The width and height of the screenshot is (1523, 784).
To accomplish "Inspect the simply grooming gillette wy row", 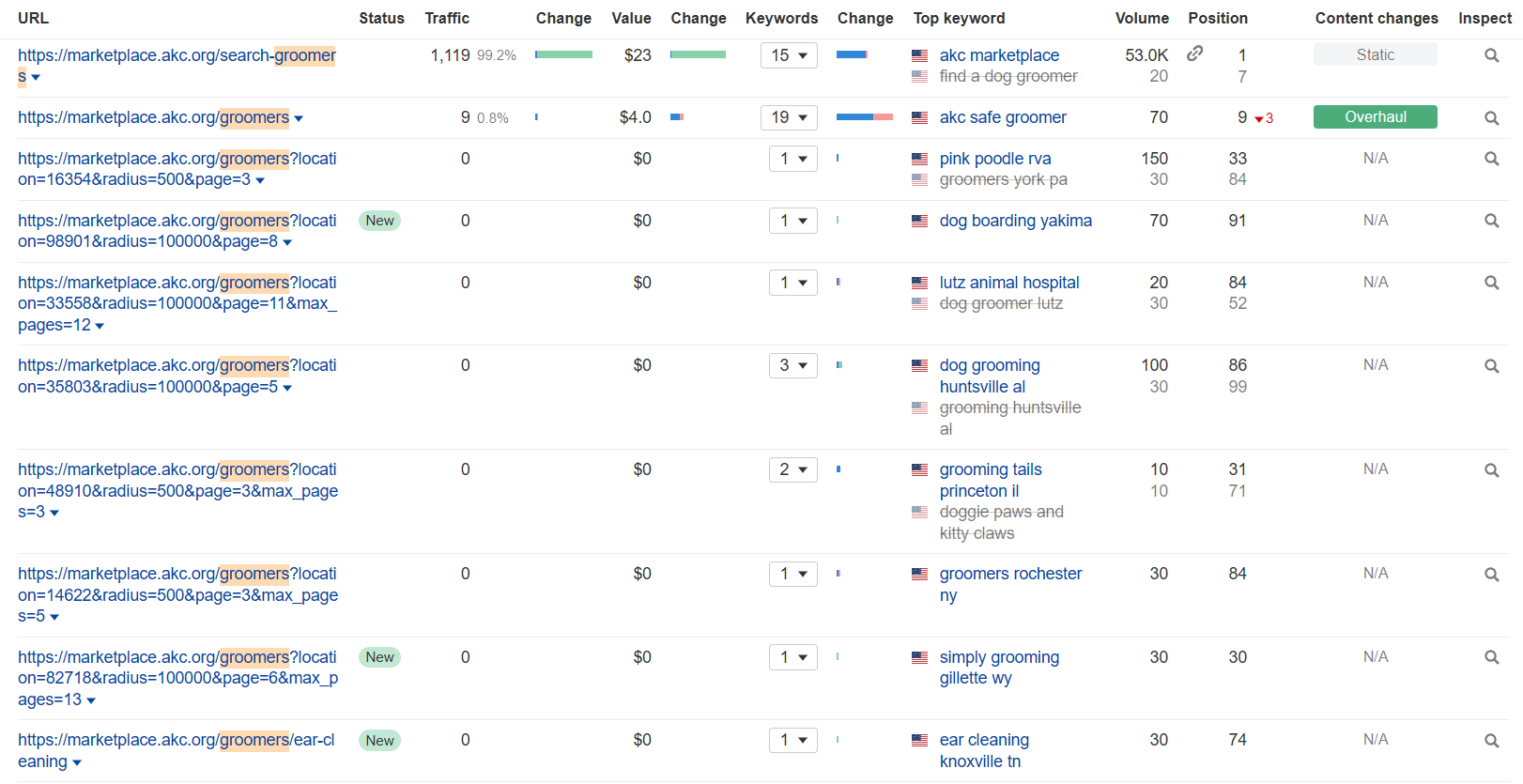I will [x=1491, y=657].
